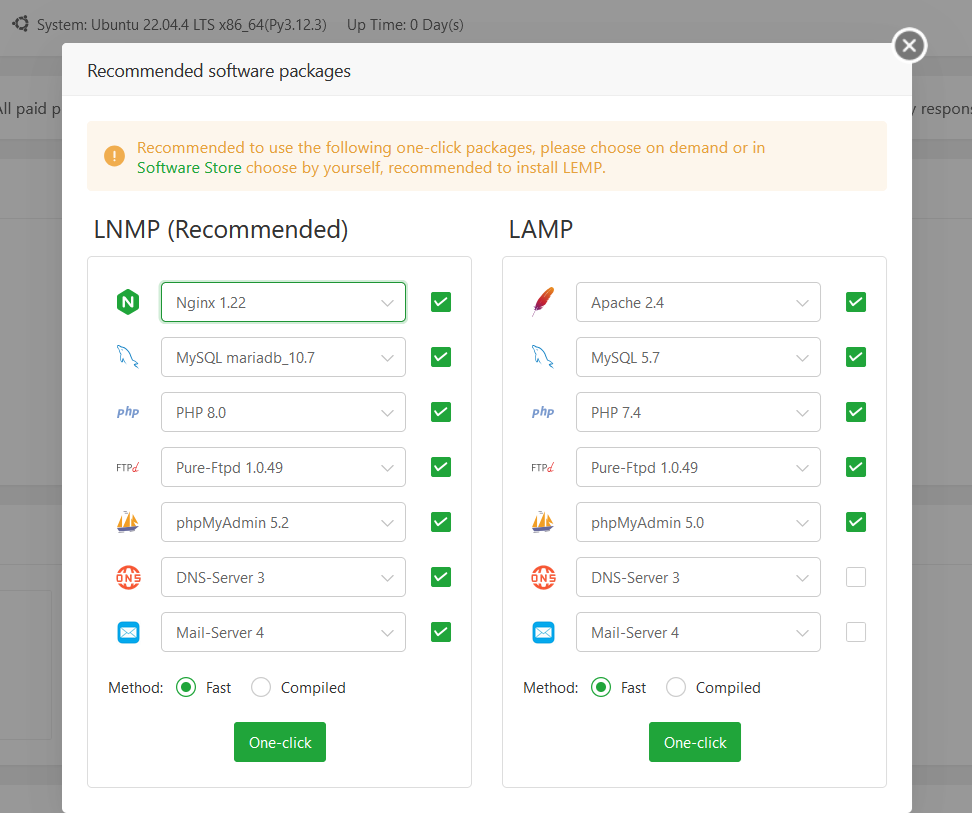Uncheck LNMP DNS-Server 3 checkbox
The height and width of the screenshot is (813, 972).
pyautogui.click(x=441, y=577)
